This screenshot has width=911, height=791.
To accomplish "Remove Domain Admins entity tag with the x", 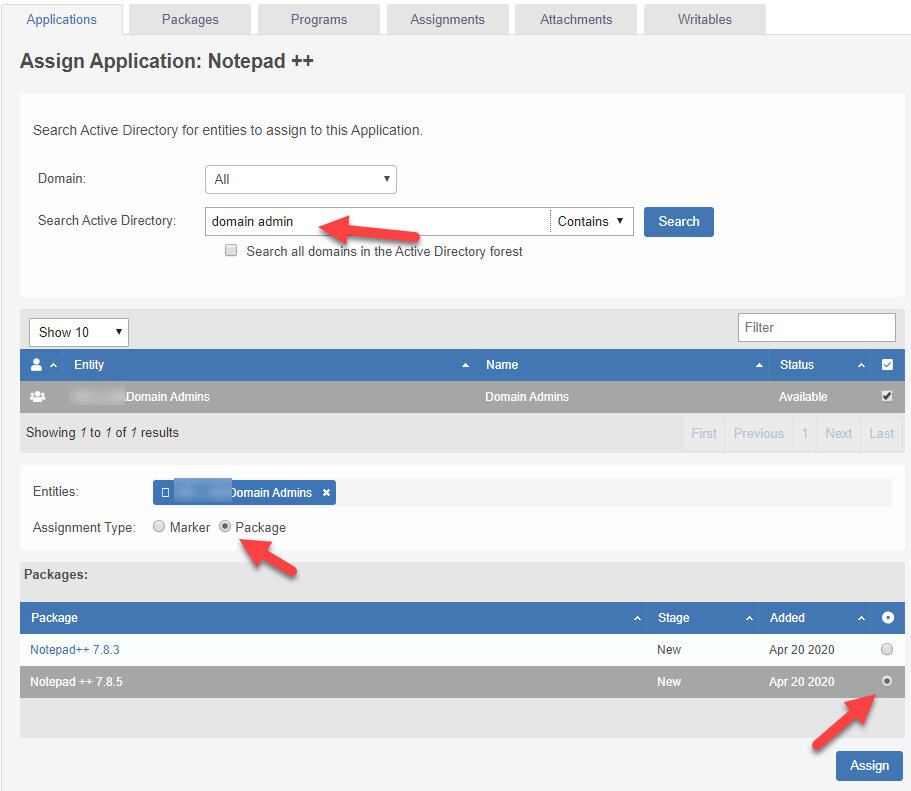I will click(x=327, y=493).
